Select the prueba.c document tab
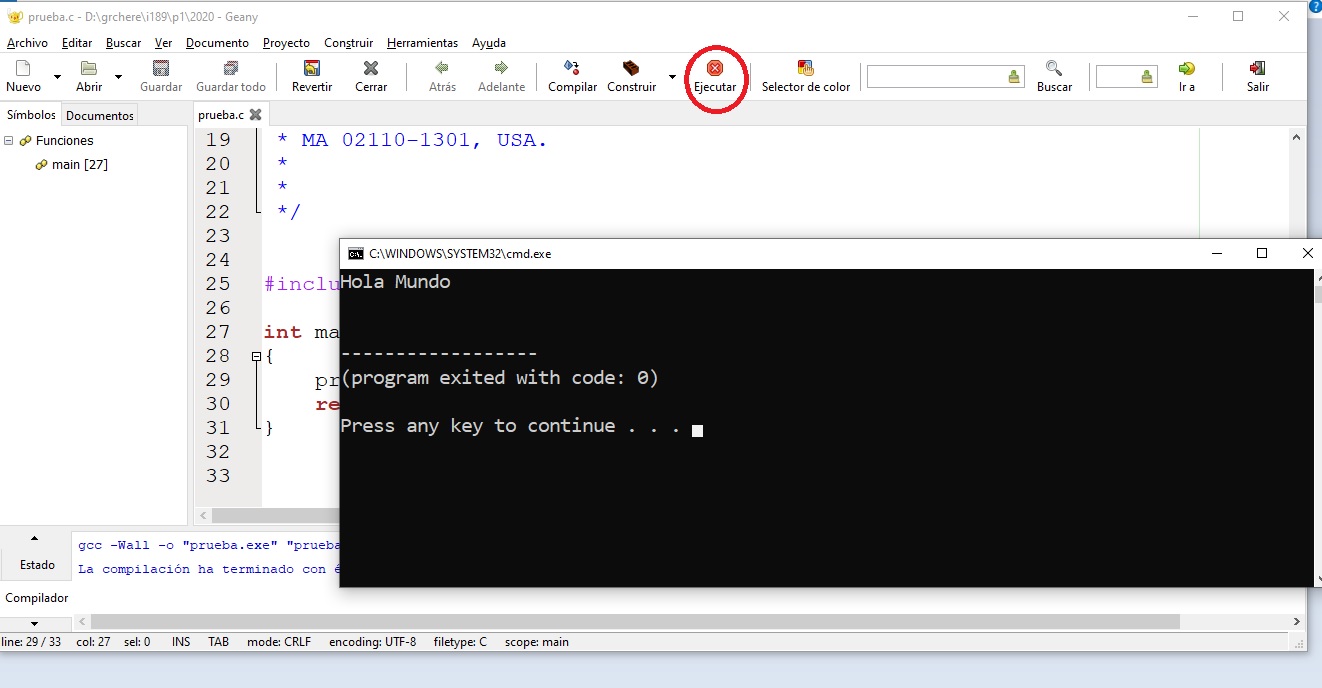The height and width of the screenshot is (688, 1322). point(221,115)
